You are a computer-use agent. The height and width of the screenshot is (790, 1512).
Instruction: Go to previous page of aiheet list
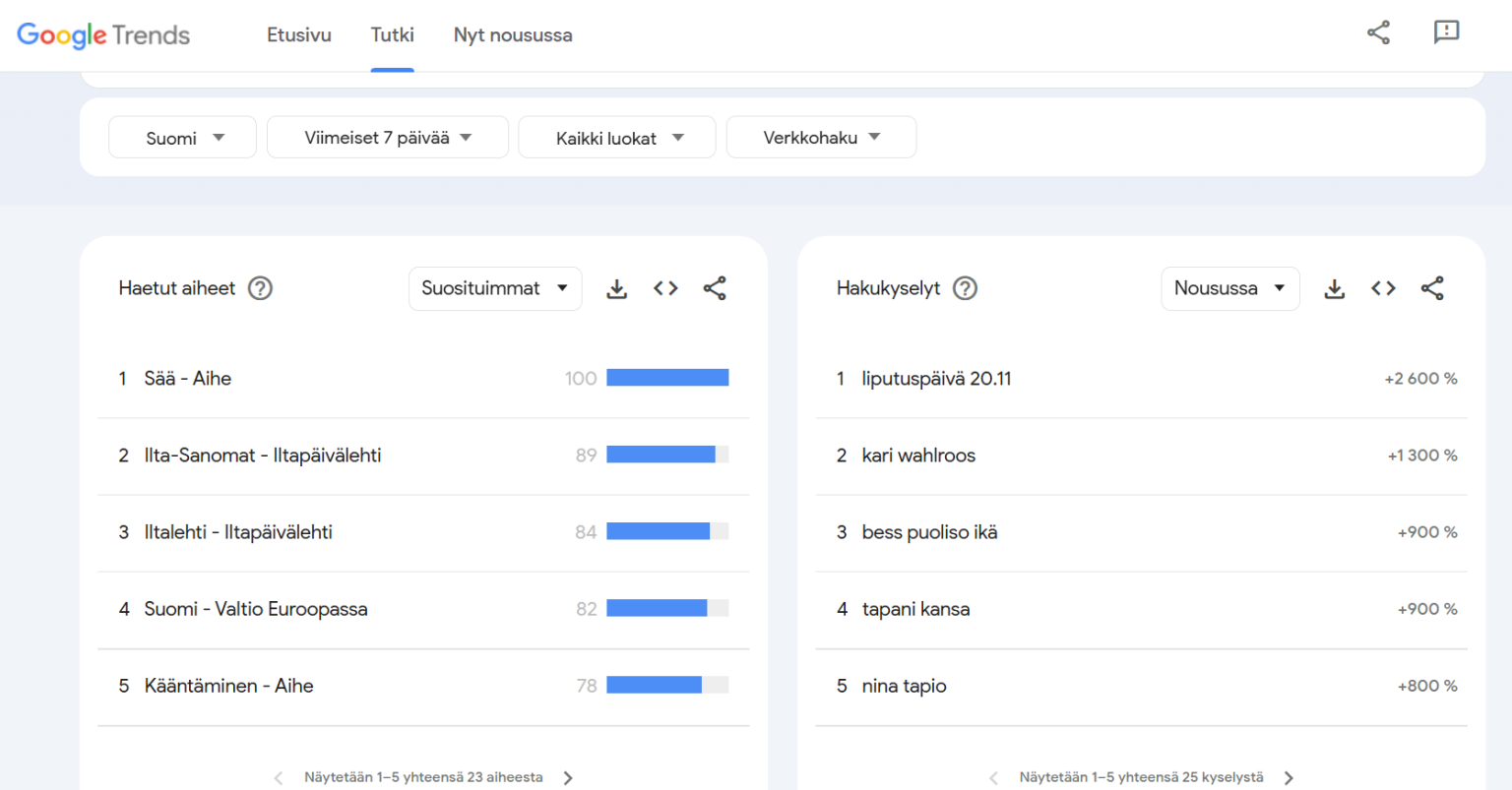tap(279, 778)
